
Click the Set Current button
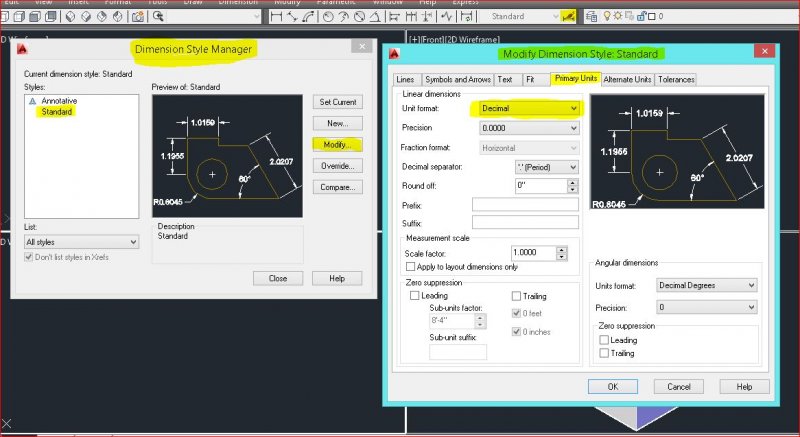pos(338,102)
